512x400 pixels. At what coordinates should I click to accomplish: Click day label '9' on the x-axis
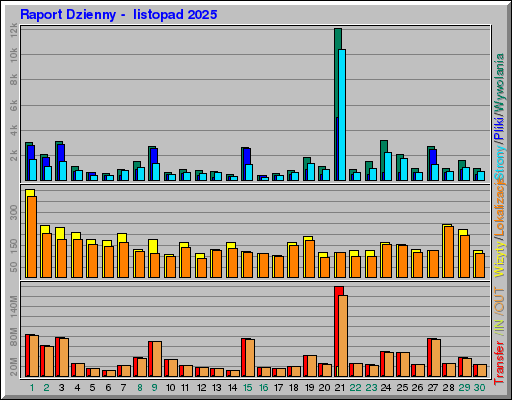pyautogui.click(x=155, y=388)
